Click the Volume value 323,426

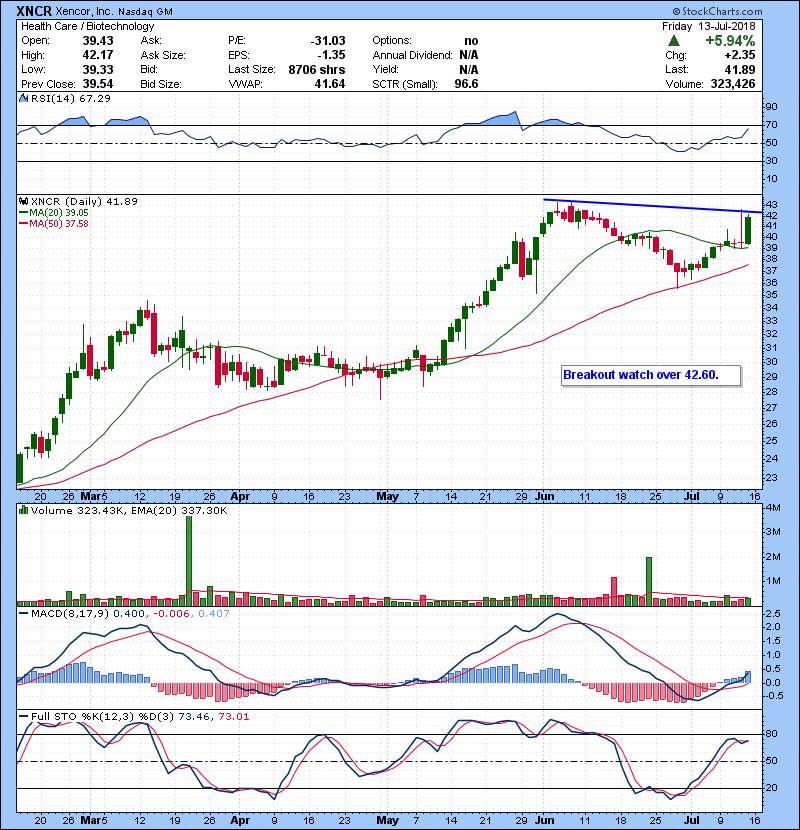point(732,84)
